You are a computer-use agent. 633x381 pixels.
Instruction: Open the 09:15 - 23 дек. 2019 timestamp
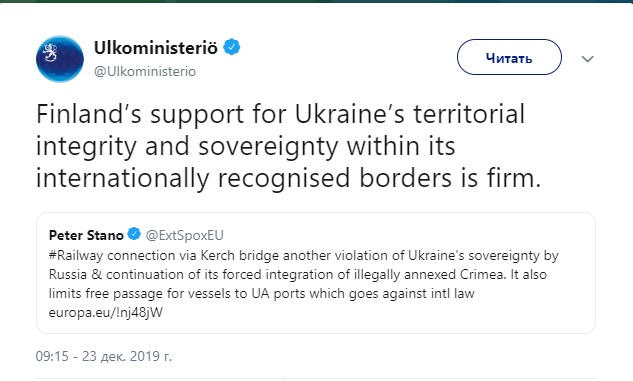tap(104, 356)
